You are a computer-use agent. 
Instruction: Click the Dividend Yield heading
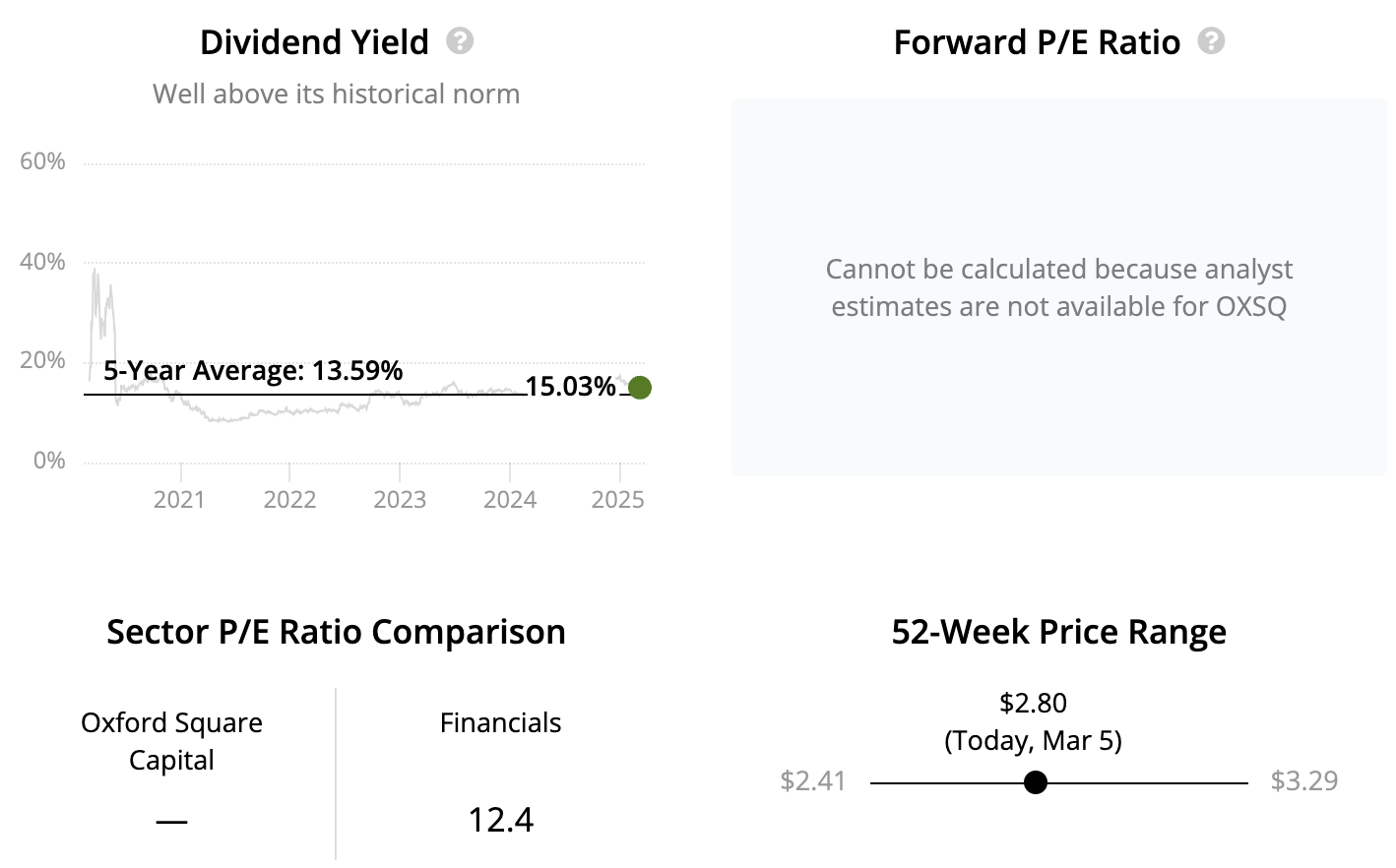(314, 42)
